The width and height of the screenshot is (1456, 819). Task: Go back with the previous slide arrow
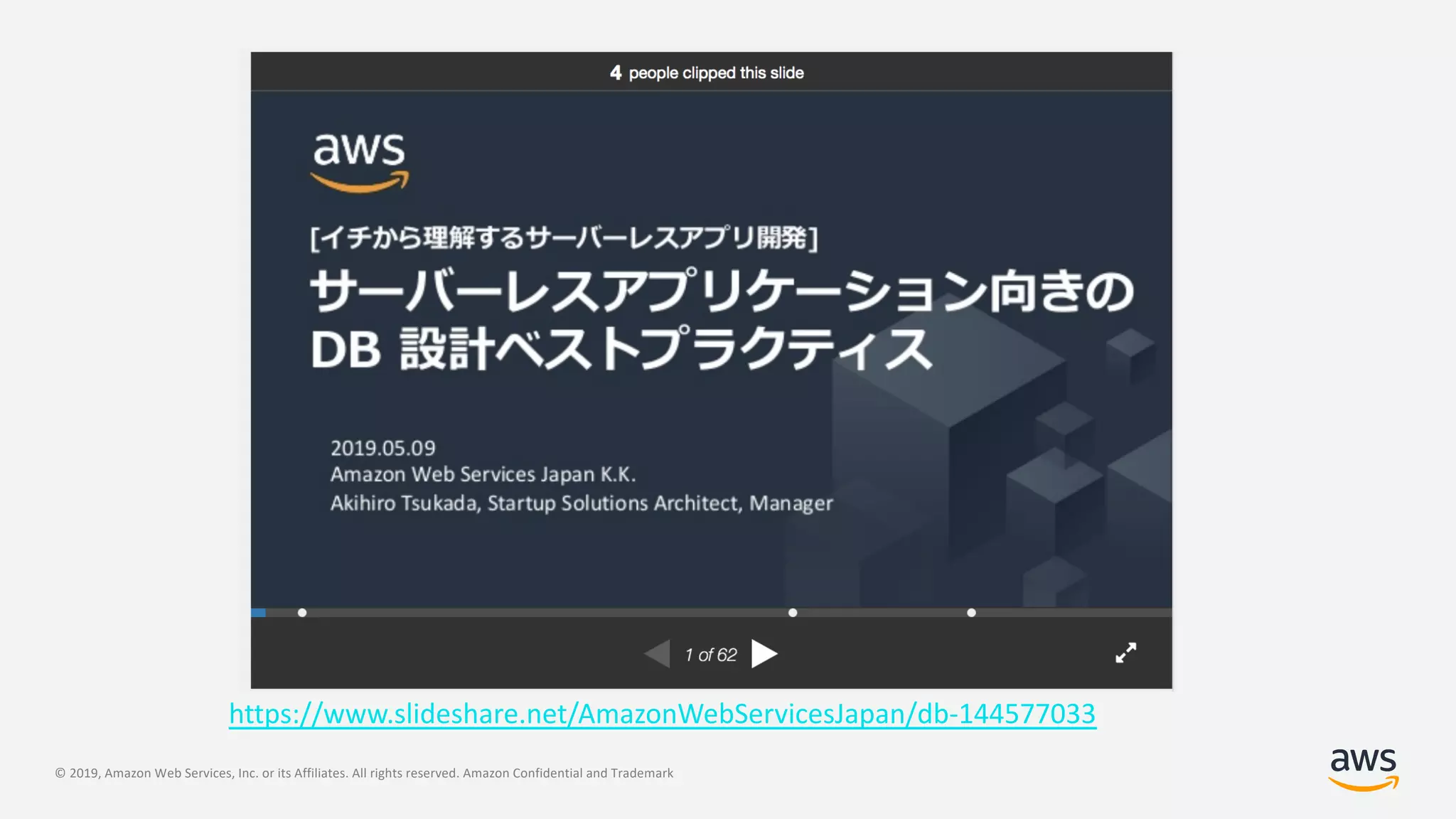pyautogui.click(x=657, y=654)
